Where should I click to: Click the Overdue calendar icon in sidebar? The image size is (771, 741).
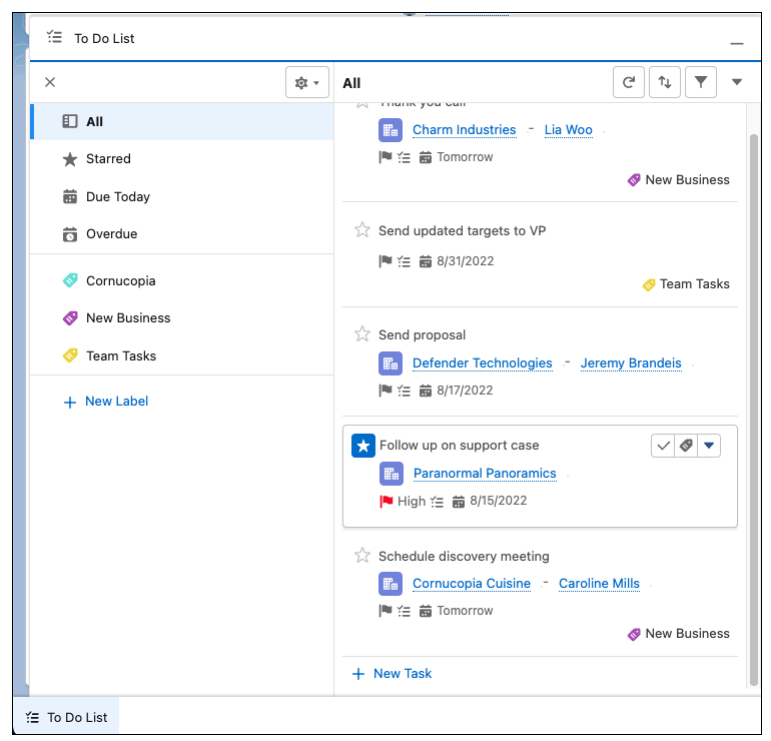coord(70,235)
